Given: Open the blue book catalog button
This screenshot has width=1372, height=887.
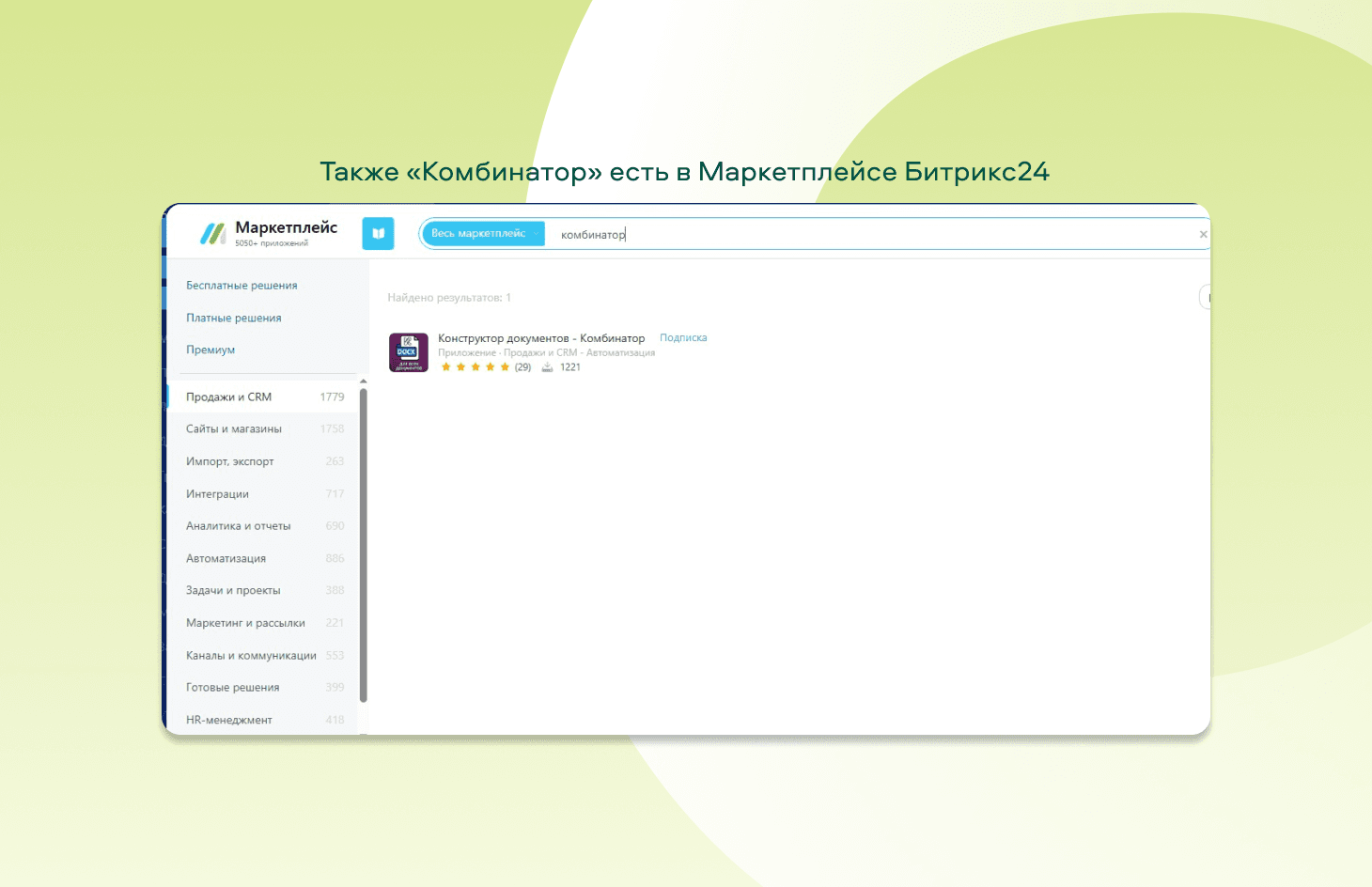Looking at the screenshot, I should click(378, 234).
